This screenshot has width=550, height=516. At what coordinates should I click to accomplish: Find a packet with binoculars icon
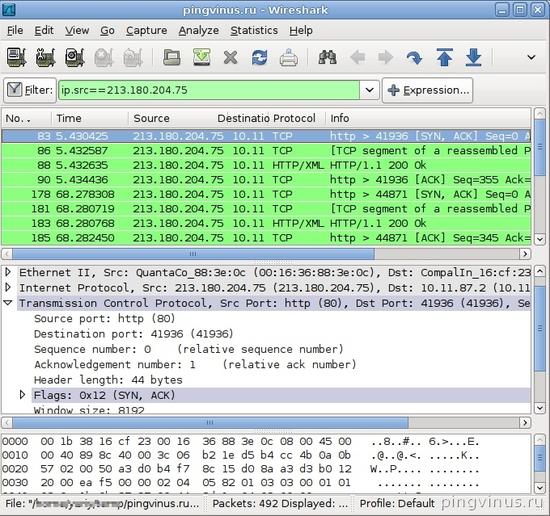(x=327, y=57)
